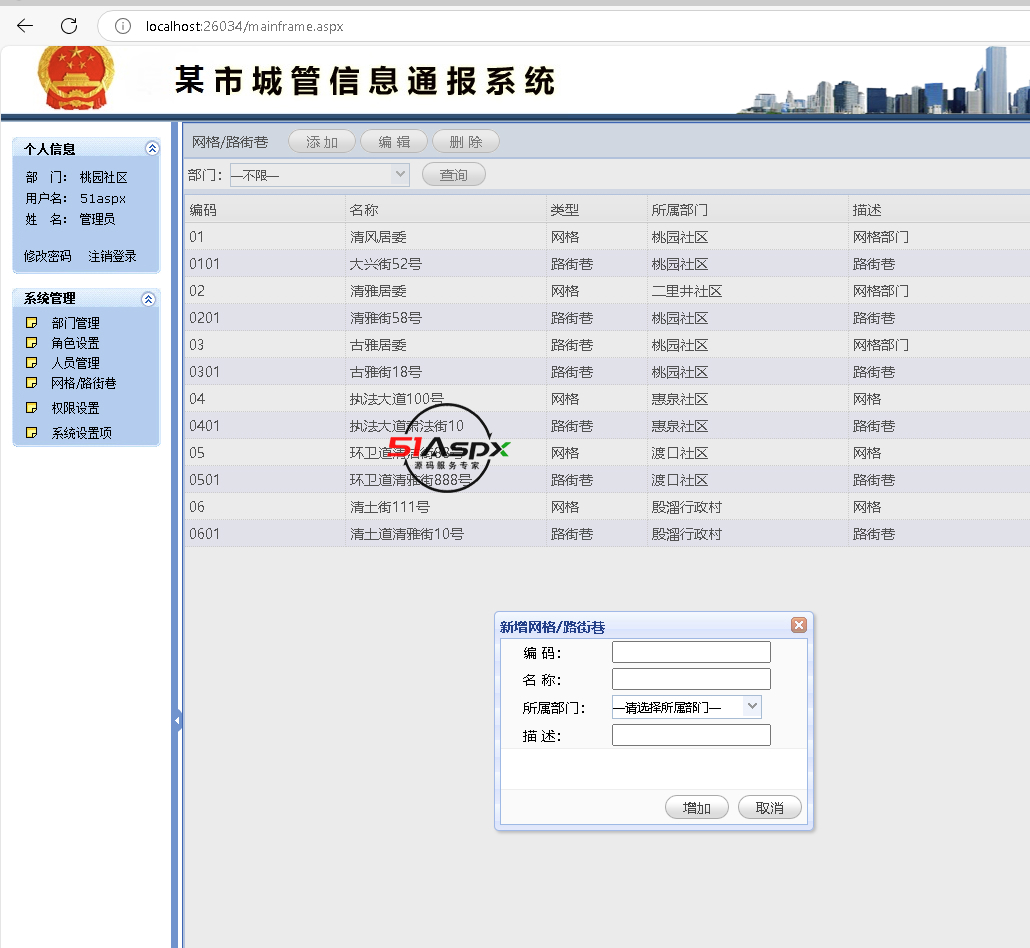Open 网格/路街巷 in the system menu
This screenshot has height=948, width=1030.
(x=84, y=383)
